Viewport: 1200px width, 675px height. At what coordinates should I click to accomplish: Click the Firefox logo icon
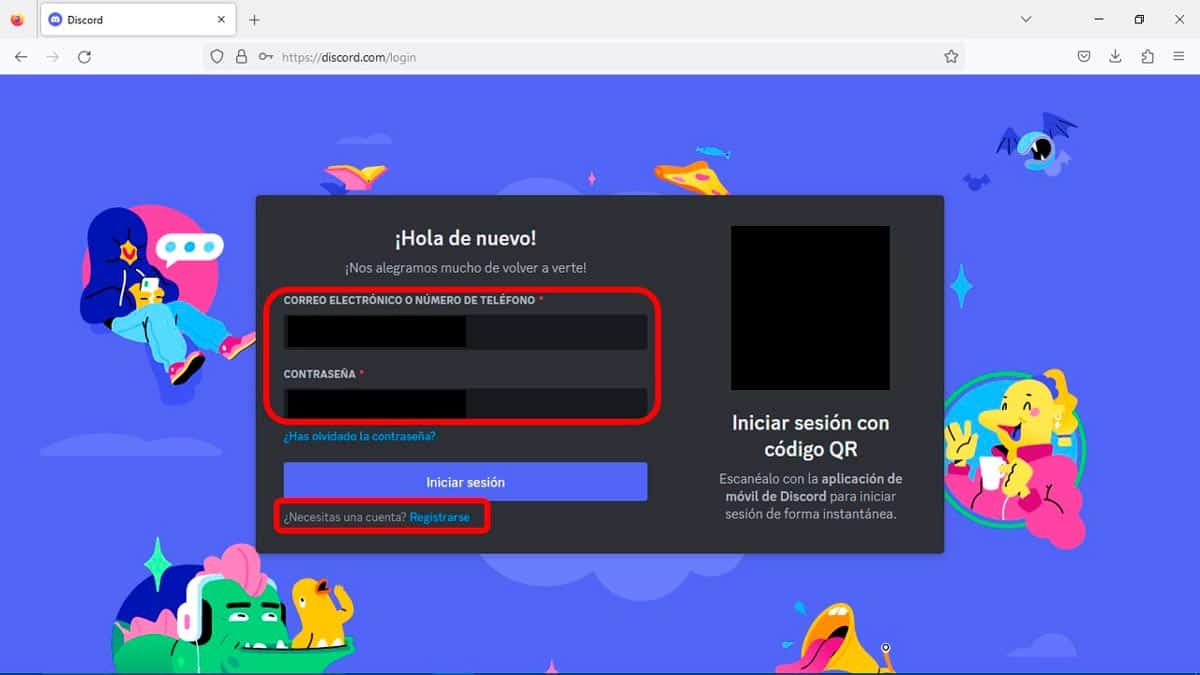[17, 20]
